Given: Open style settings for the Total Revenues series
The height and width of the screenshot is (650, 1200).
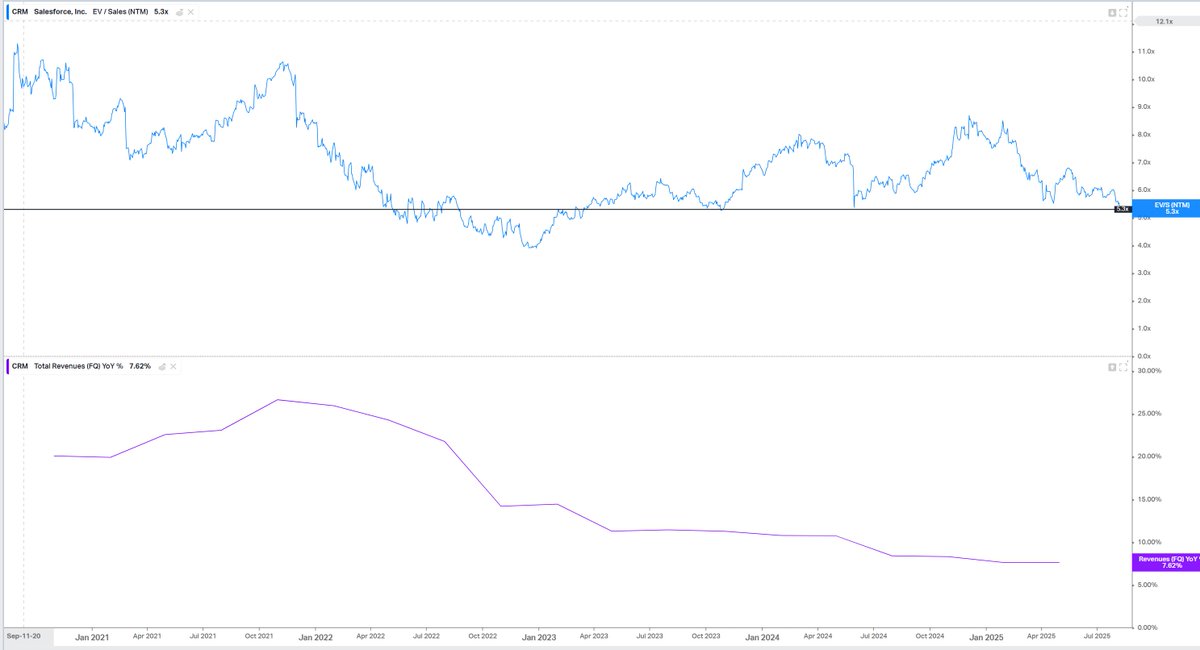Looking at the screenshot, I should (x=162, y=367).
